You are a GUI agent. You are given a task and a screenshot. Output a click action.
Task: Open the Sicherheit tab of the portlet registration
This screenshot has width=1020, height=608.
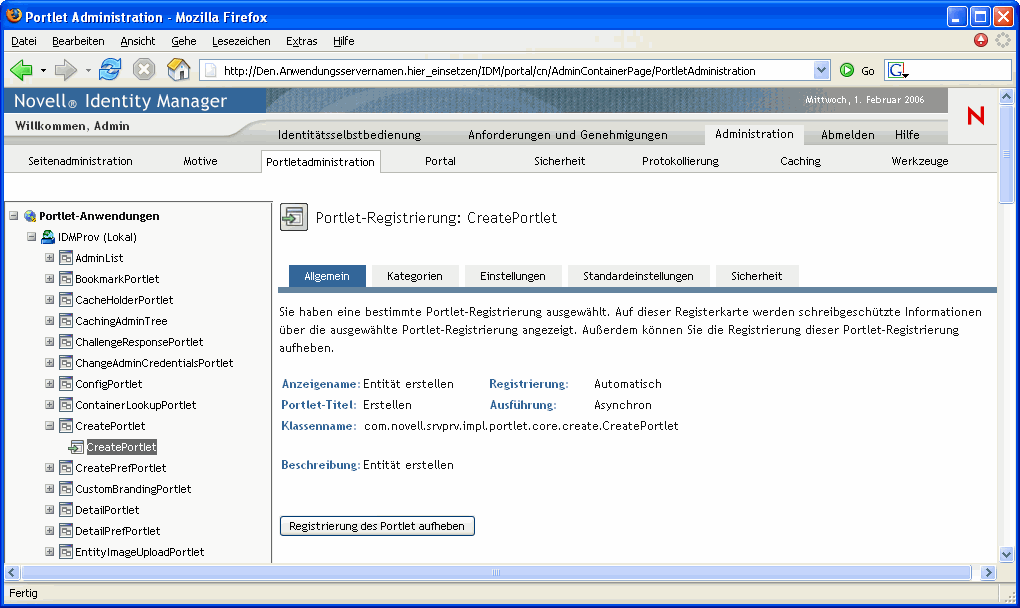[757, 276]
